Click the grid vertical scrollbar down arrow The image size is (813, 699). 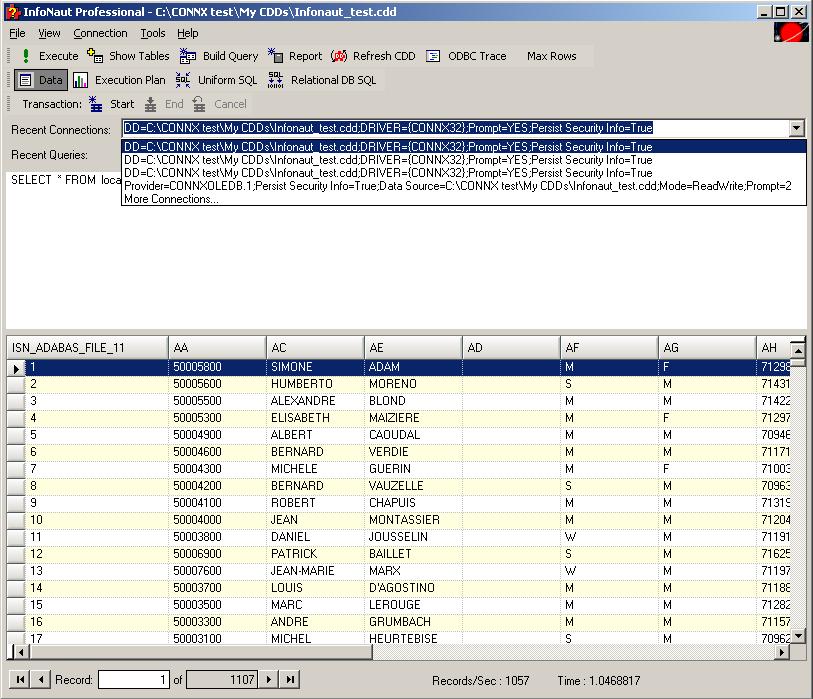pyautogui.click(x=798, y=635)
